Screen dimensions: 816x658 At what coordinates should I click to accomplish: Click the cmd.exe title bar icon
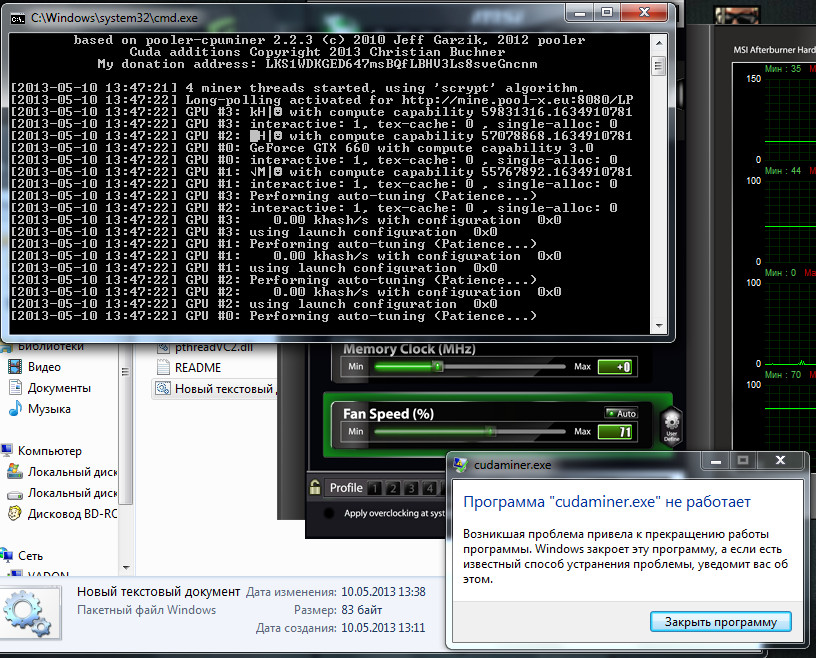(x=18, y=19)
